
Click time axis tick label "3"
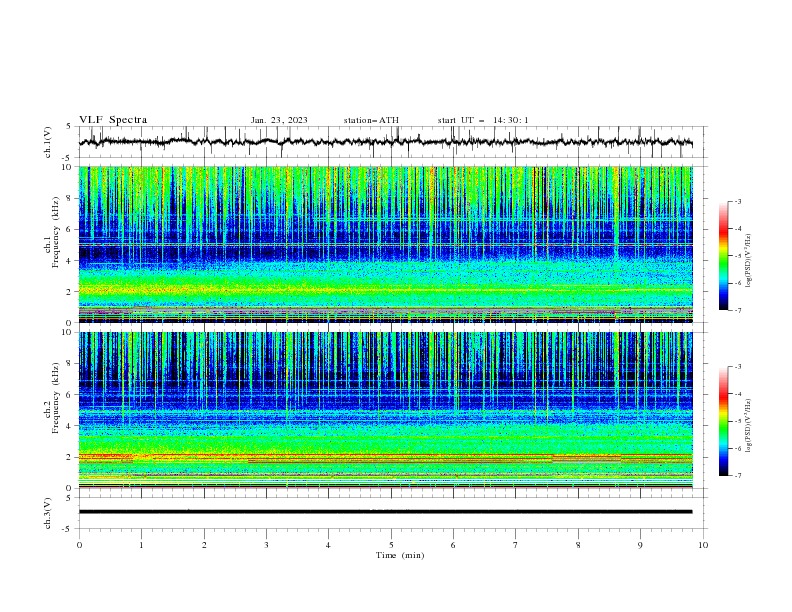(x=266, y=545)
